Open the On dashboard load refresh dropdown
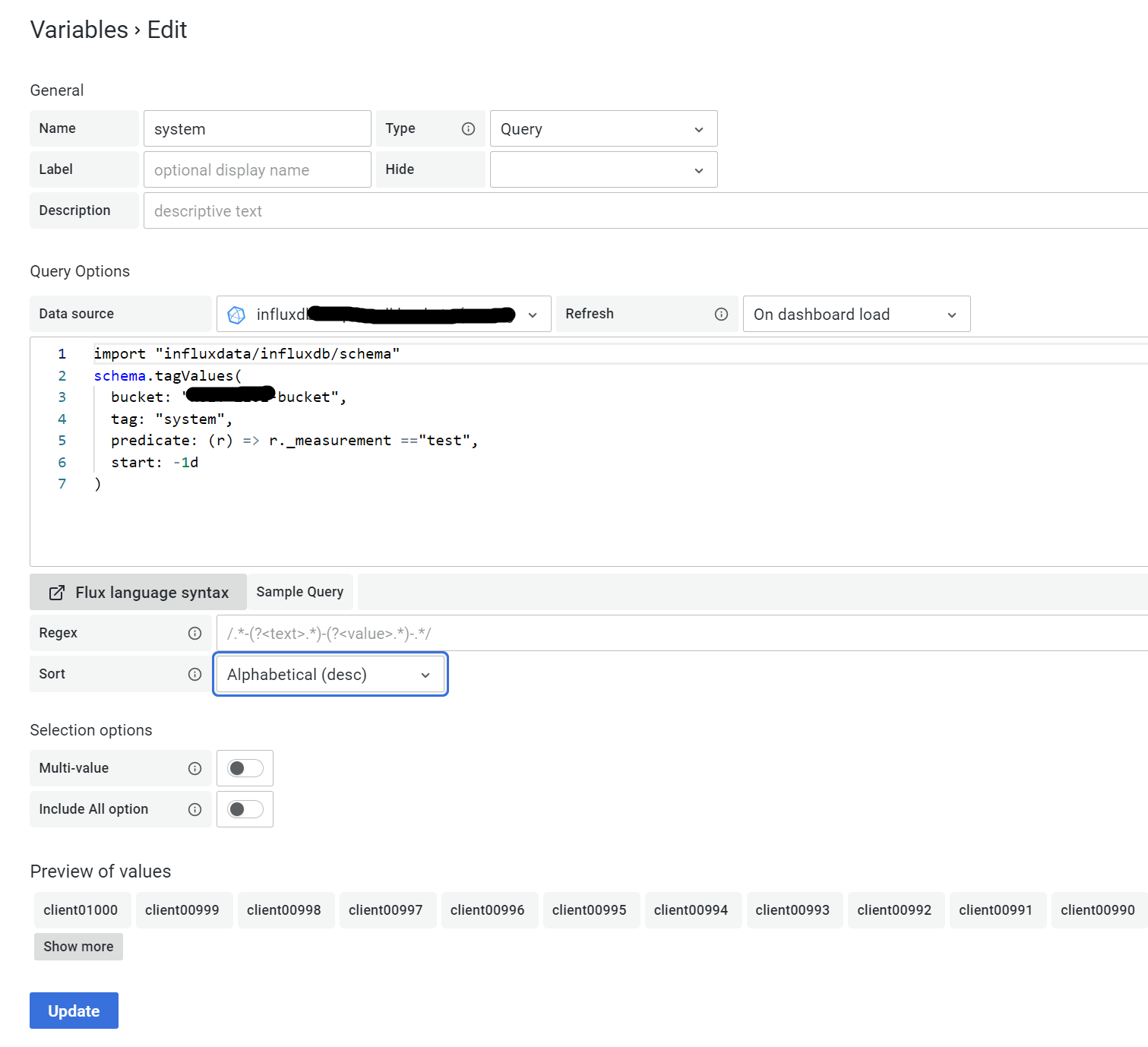The height and width of the screenshot is (1047, 1148). pos(855,313)
